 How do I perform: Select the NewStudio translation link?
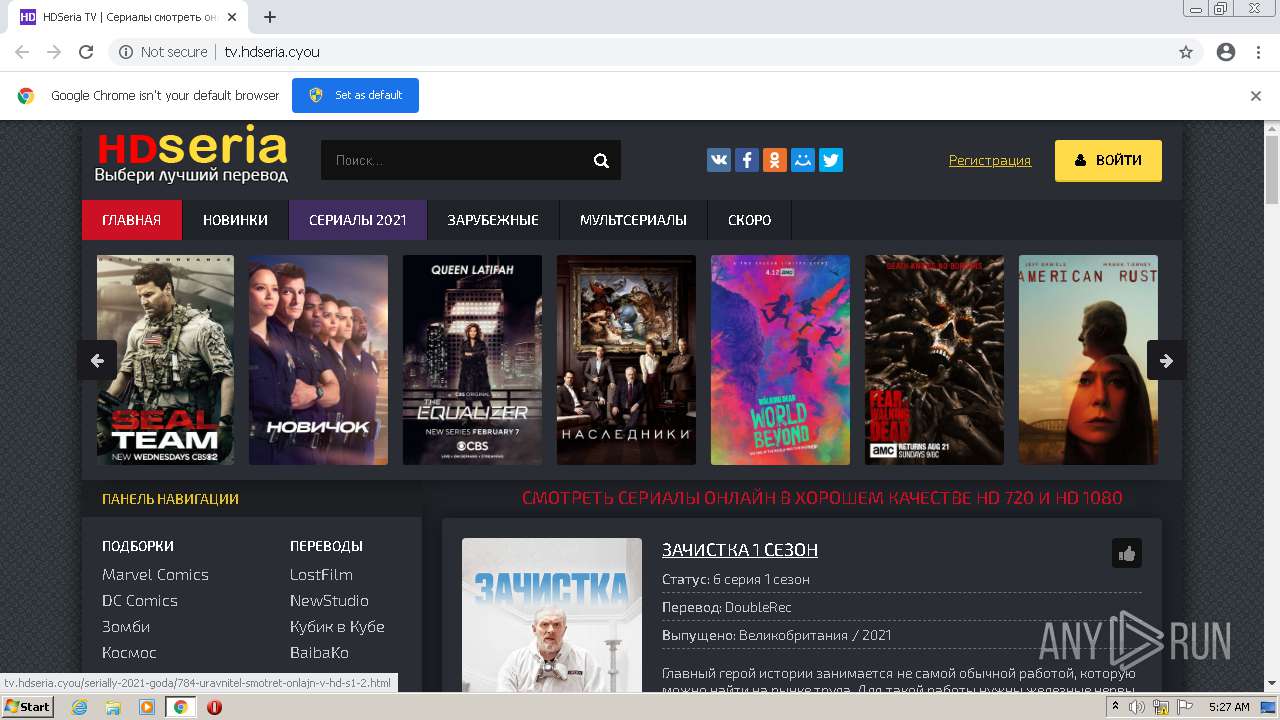click(x=329, y=601)
